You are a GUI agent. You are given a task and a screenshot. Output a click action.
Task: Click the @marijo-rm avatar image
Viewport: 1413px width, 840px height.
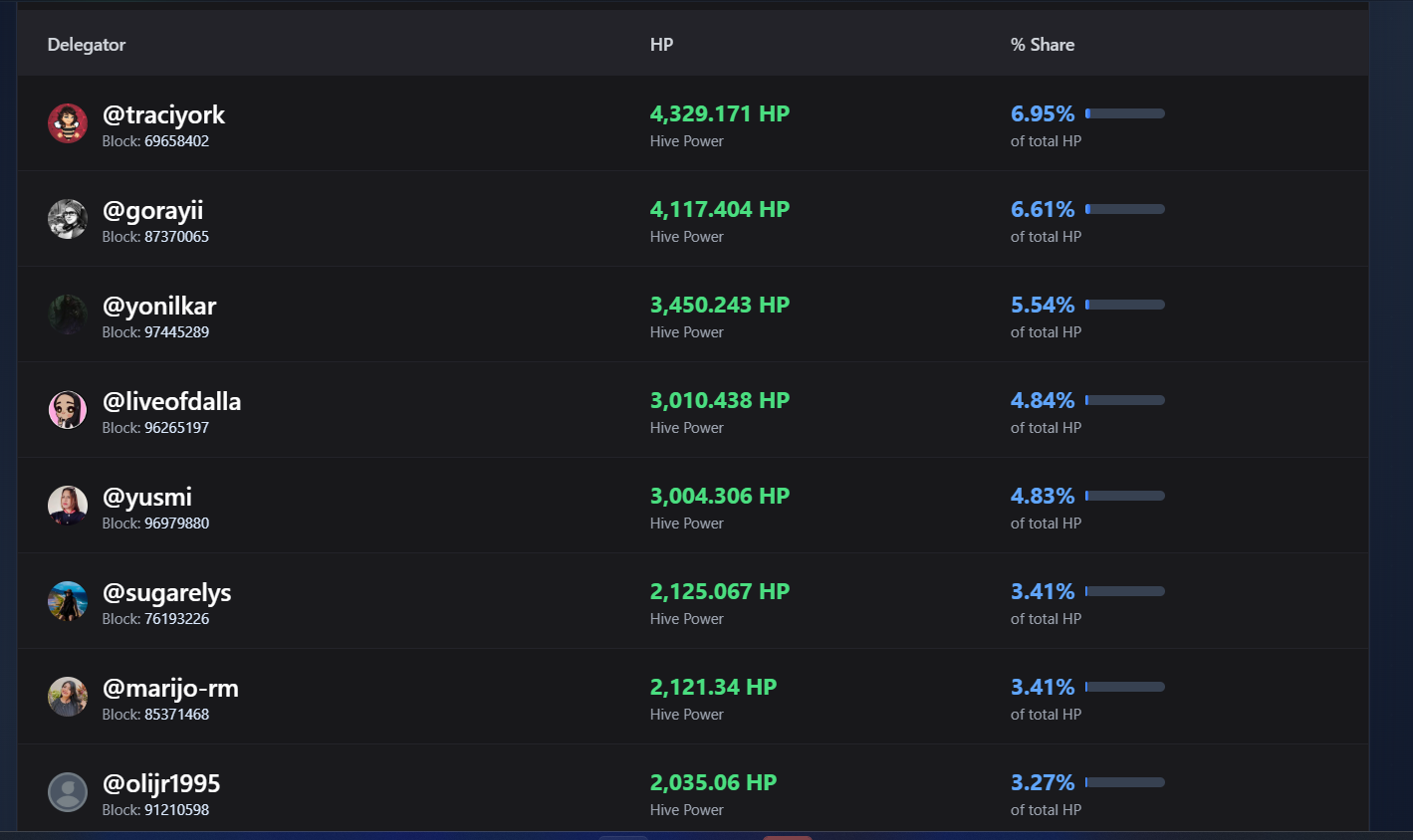click(x=68, y=697)
